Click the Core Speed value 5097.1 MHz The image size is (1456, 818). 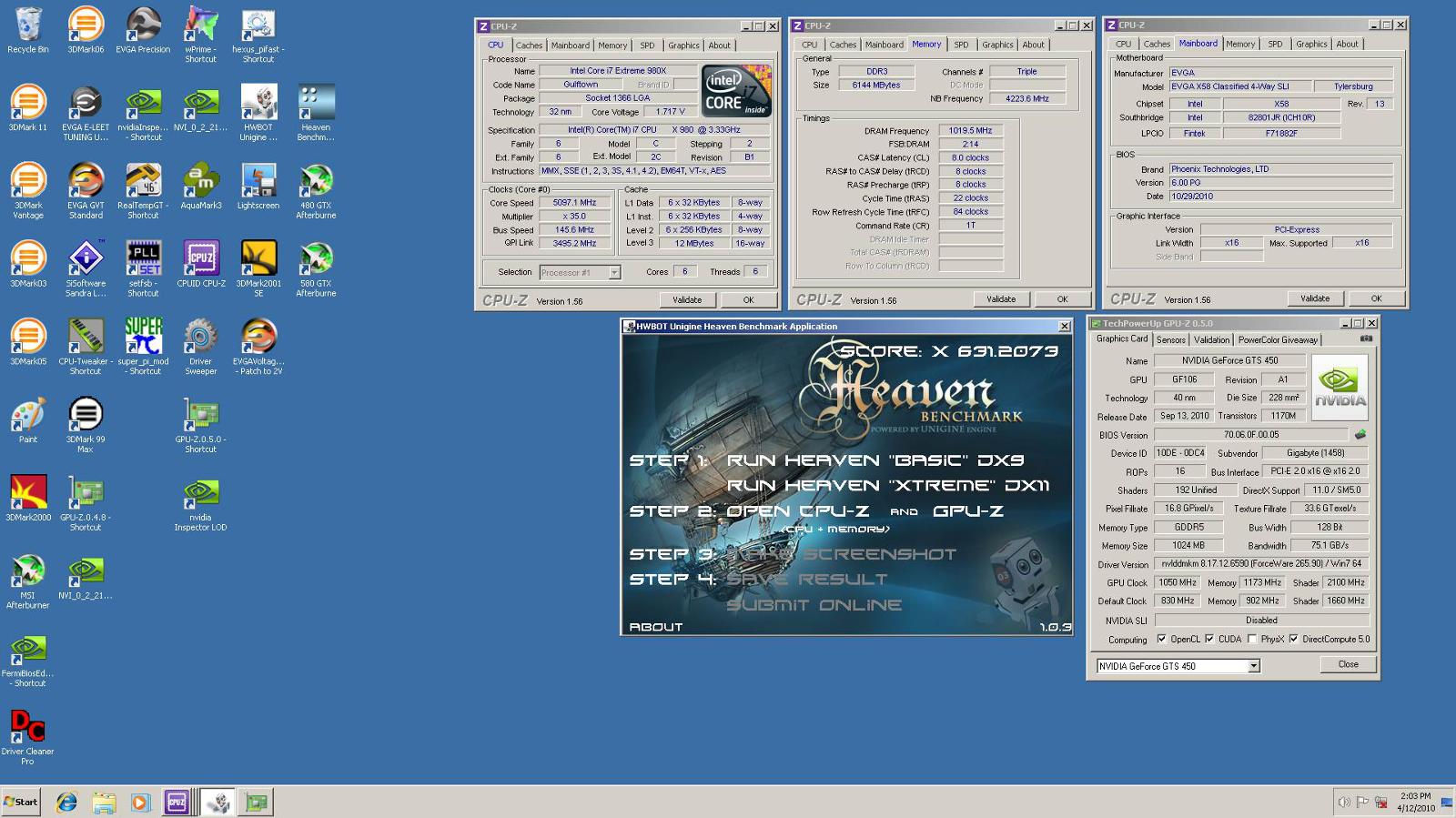pos(574,203)
